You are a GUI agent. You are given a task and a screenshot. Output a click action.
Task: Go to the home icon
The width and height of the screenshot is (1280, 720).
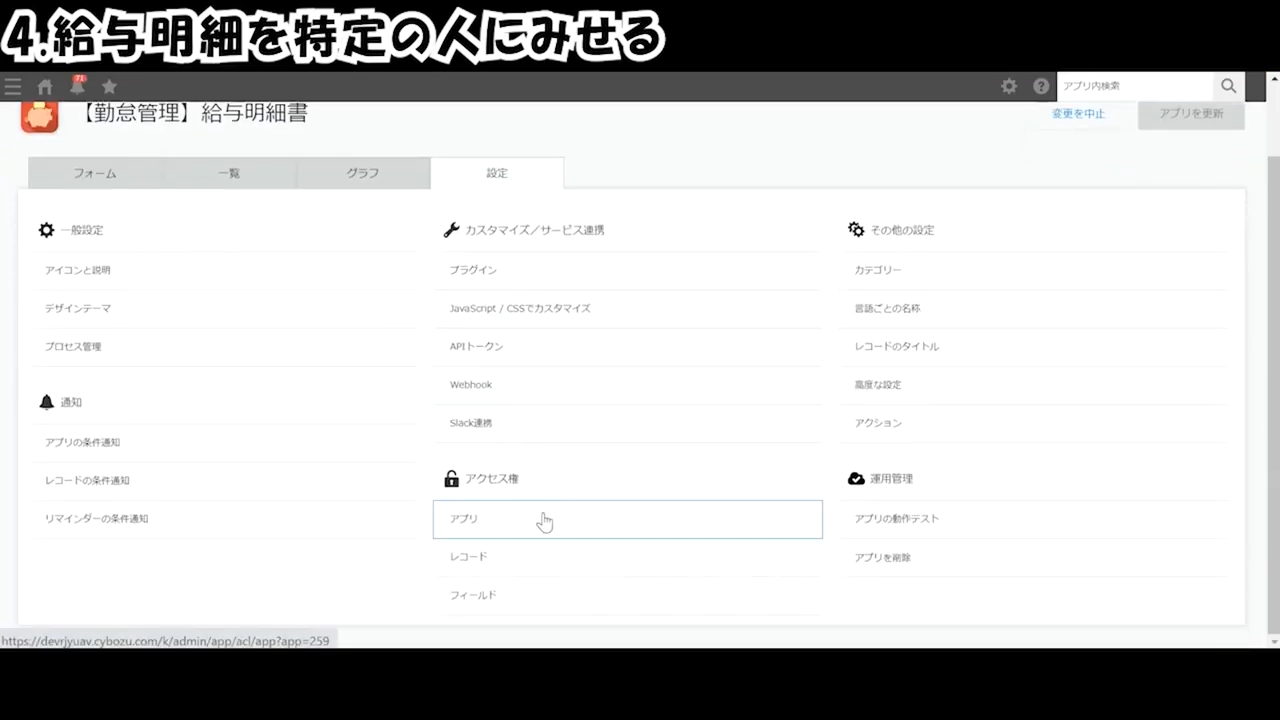point(45,87)
